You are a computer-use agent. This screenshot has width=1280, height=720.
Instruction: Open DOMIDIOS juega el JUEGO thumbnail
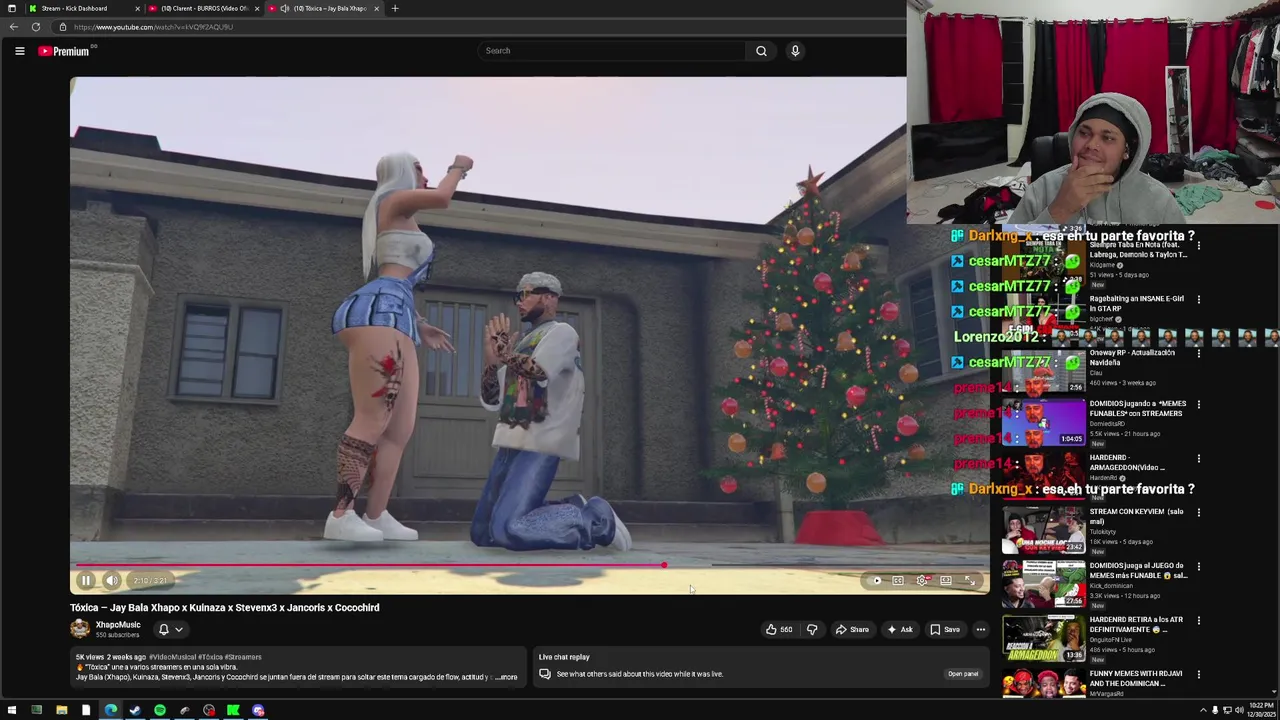pyautogui.click(x=1043, y=583)
